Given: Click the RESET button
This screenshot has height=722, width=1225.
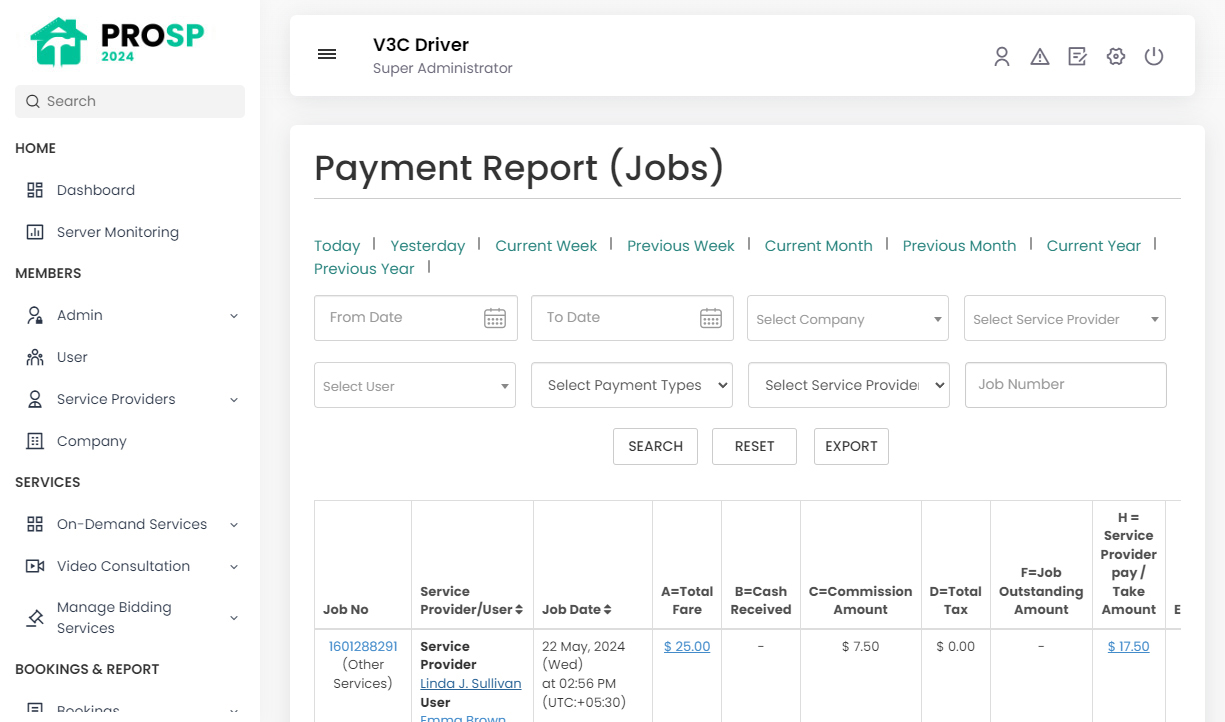Looking at the screenshot, I should point(754,446).
